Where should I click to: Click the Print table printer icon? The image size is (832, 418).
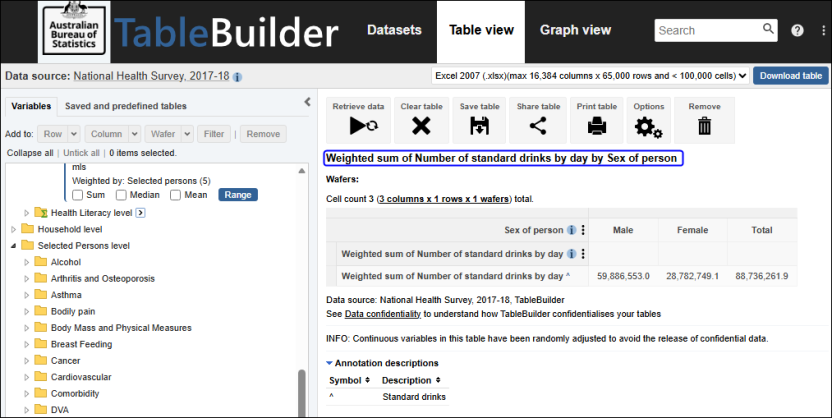[597, 126]
